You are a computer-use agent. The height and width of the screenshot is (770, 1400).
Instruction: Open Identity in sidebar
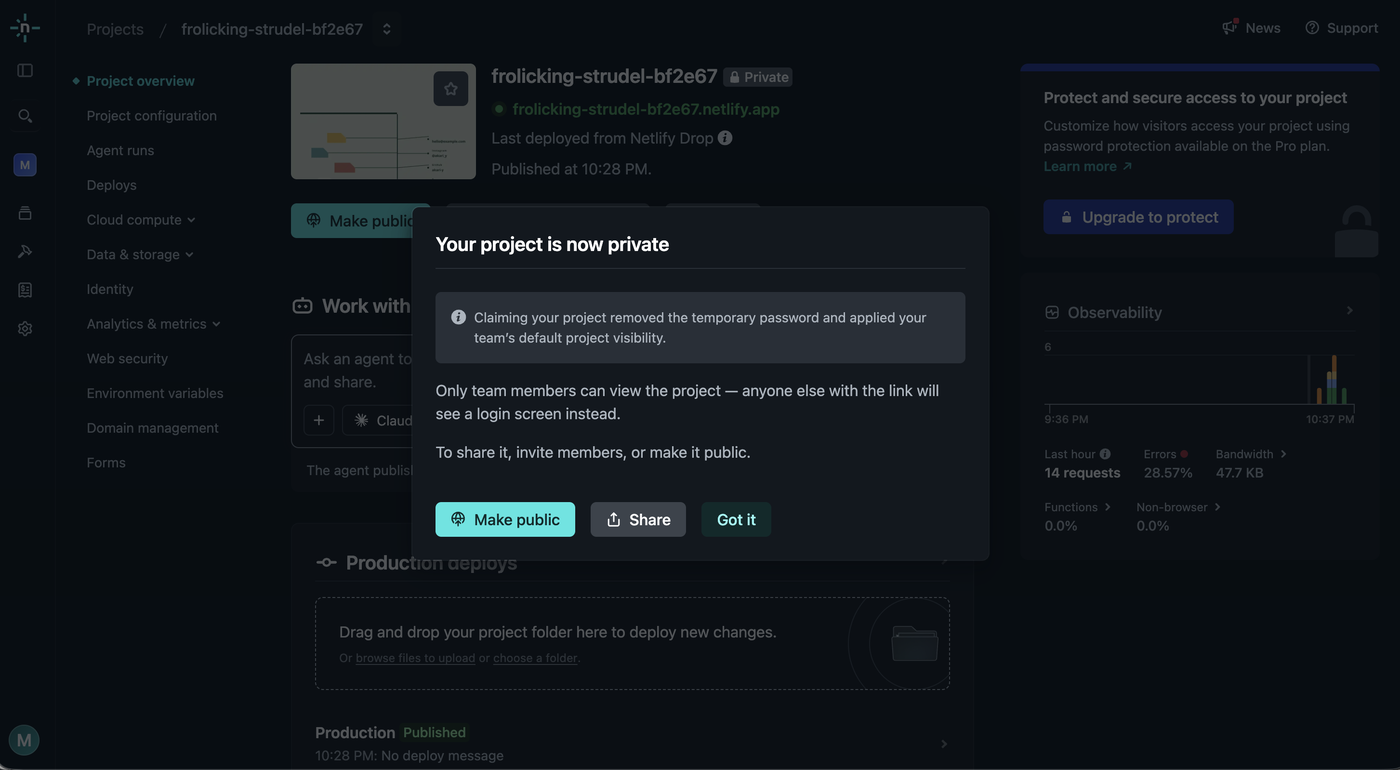tap(110, 289)
